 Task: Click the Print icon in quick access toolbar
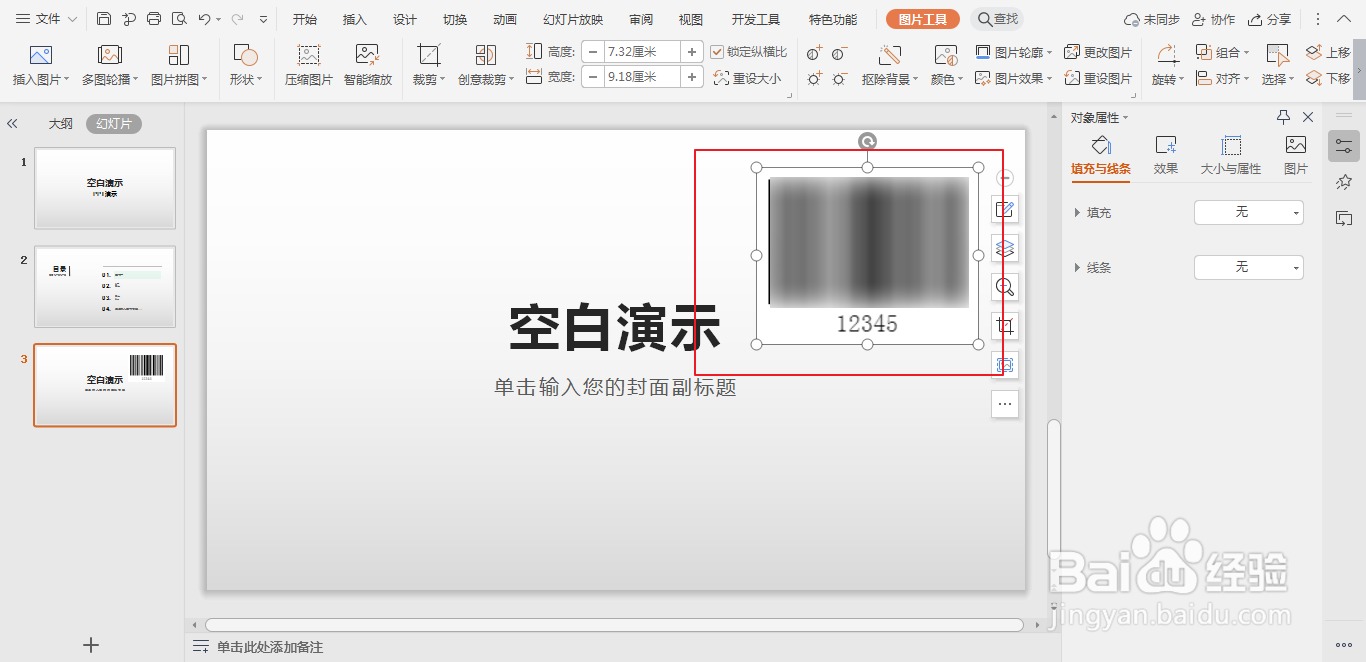pyautogui.click(x=154, y=19)
